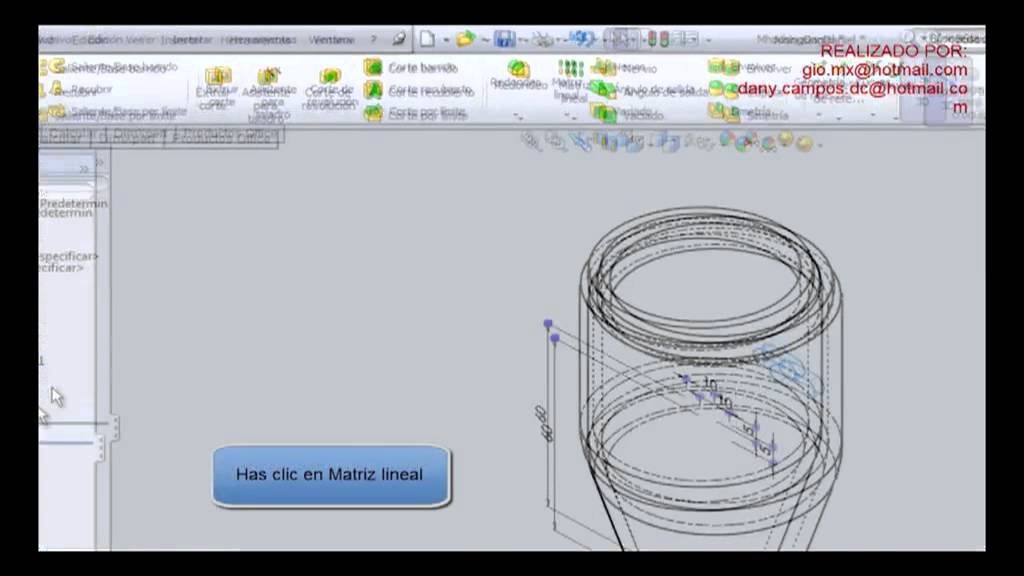Open the ? help menu
The width and height of the screenshot is (1024, 576).
(x=374, y=40)
